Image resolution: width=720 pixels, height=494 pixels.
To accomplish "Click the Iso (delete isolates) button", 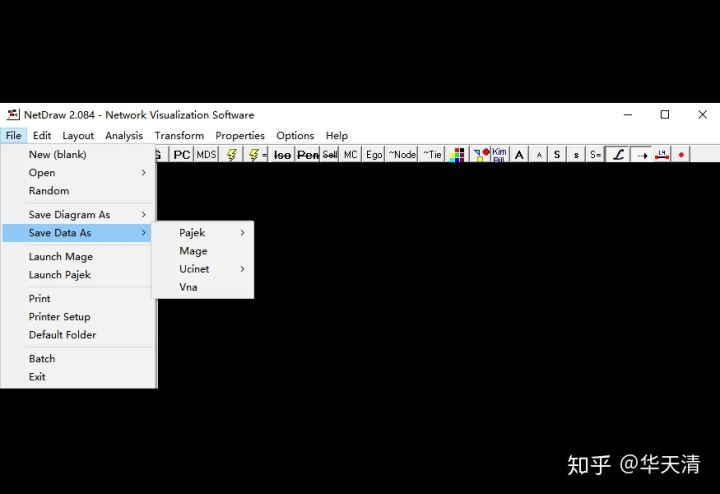I will pos(282,155).
